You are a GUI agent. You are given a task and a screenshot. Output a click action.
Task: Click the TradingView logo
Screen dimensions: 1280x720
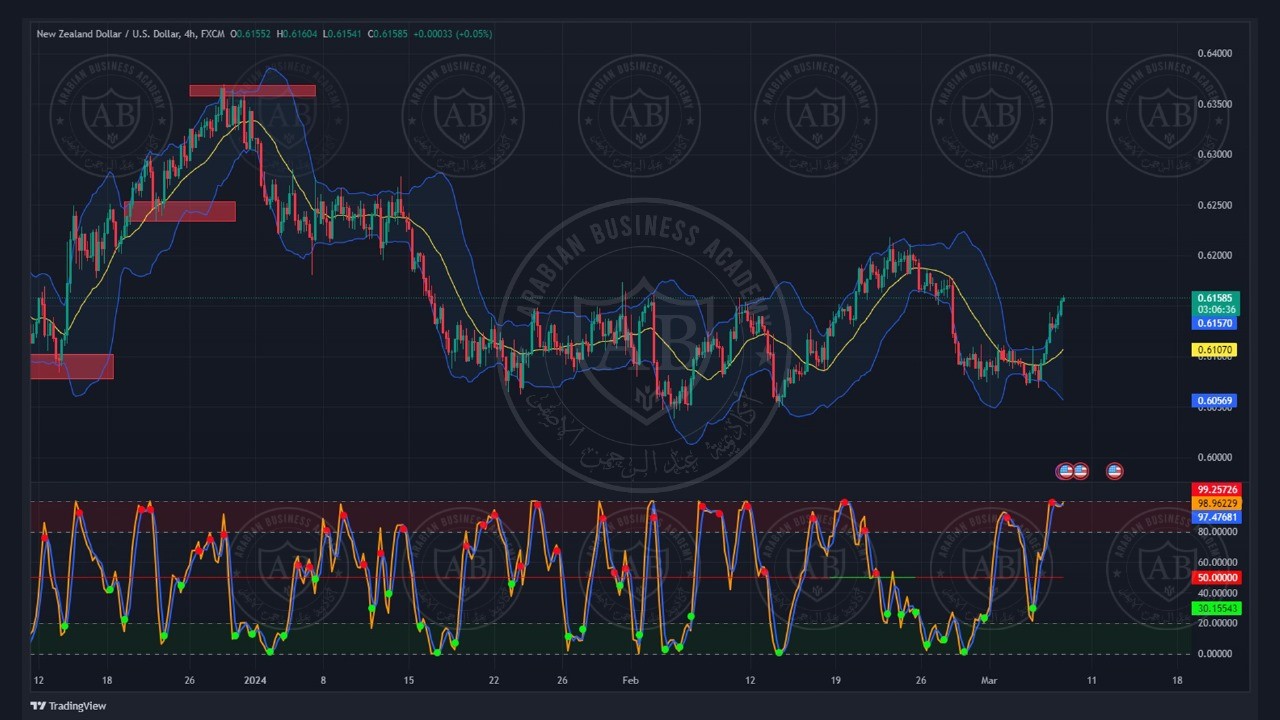pos(68,706)
